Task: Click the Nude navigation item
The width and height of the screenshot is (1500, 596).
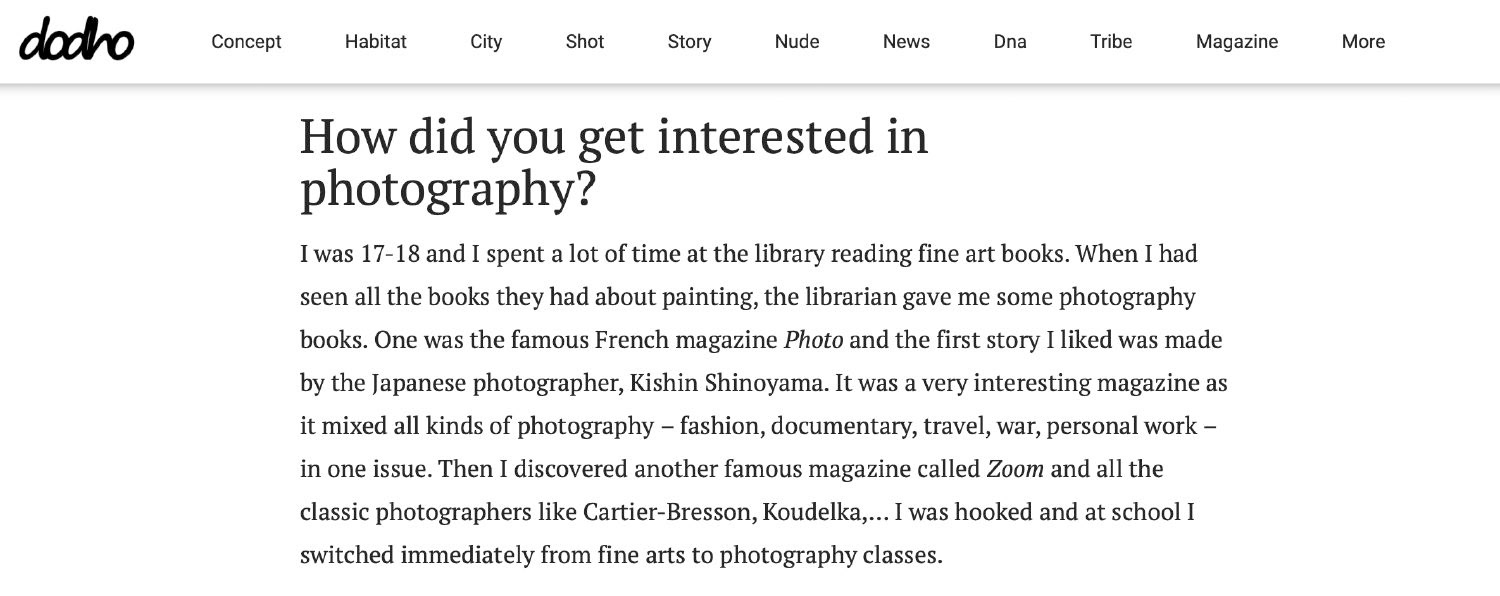Action: pos(797,42)
